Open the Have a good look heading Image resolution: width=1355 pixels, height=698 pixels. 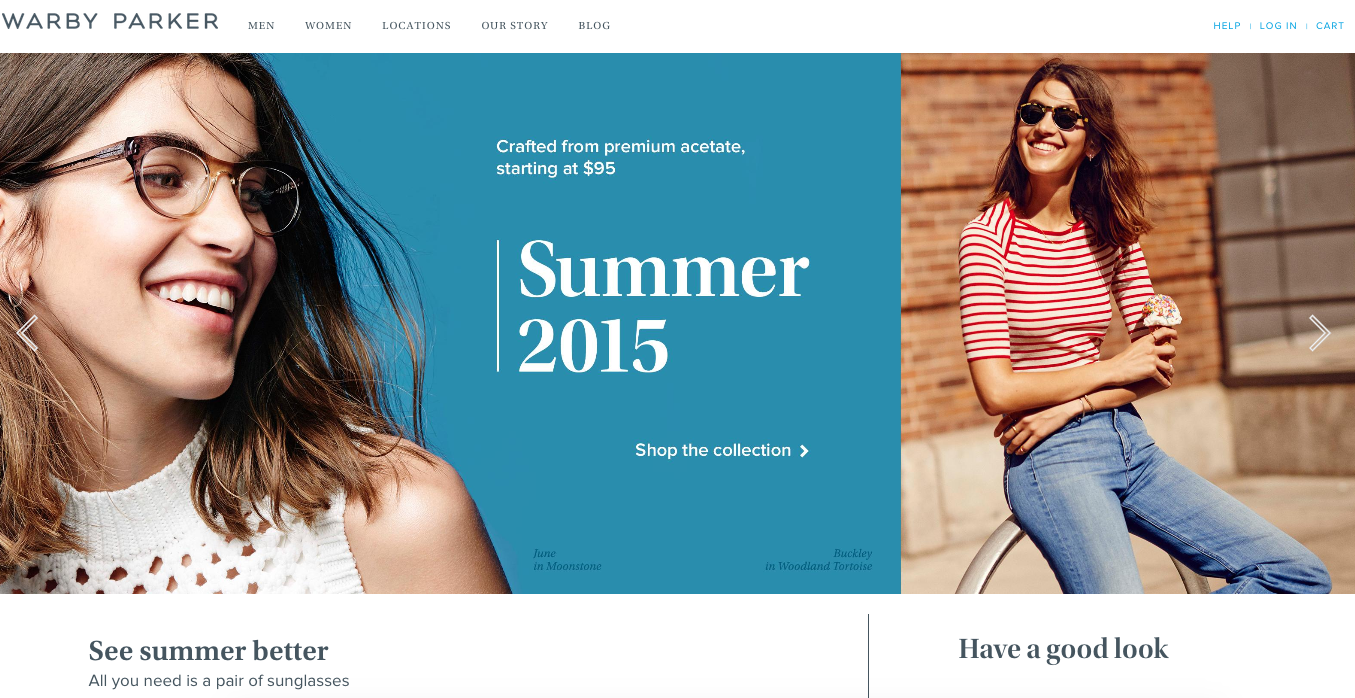coord(1063,649)
